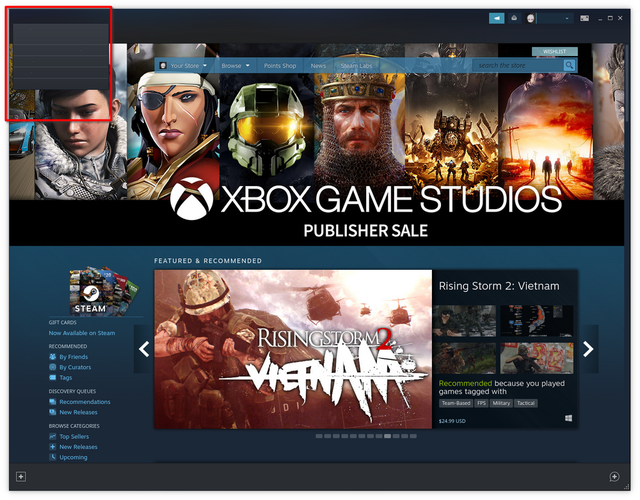Open the announcements megaphone icon
This screenshot has width=640, height=500.
point(496,18)
